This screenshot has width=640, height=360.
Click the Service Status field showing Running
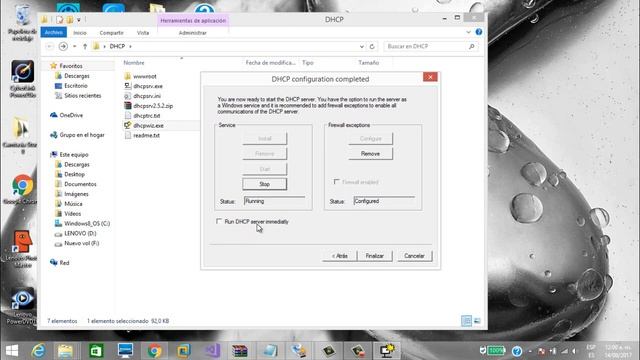pos(274,201)
